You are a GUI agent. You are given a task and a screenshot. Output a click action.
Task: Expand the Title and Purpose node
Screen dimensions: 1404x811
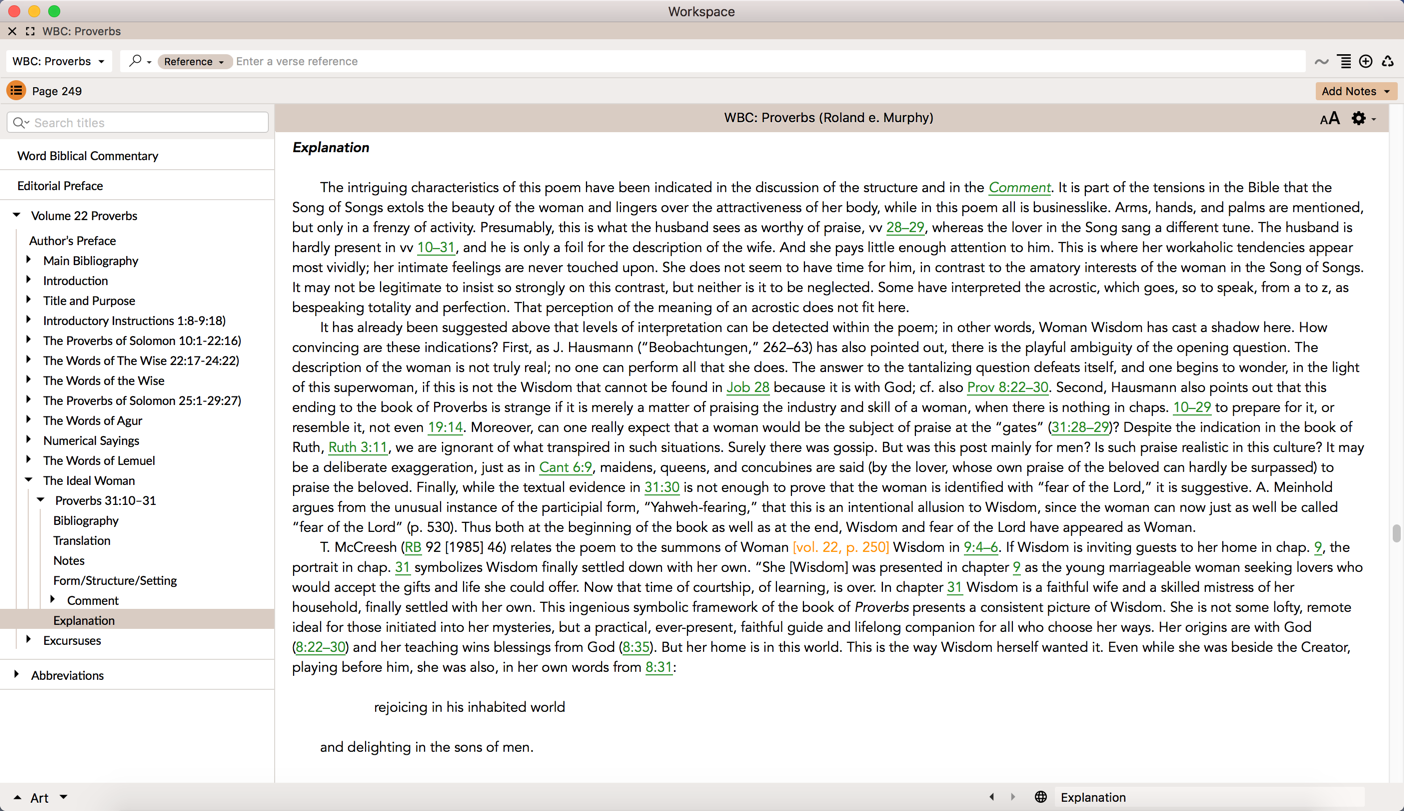coord(29,300)
